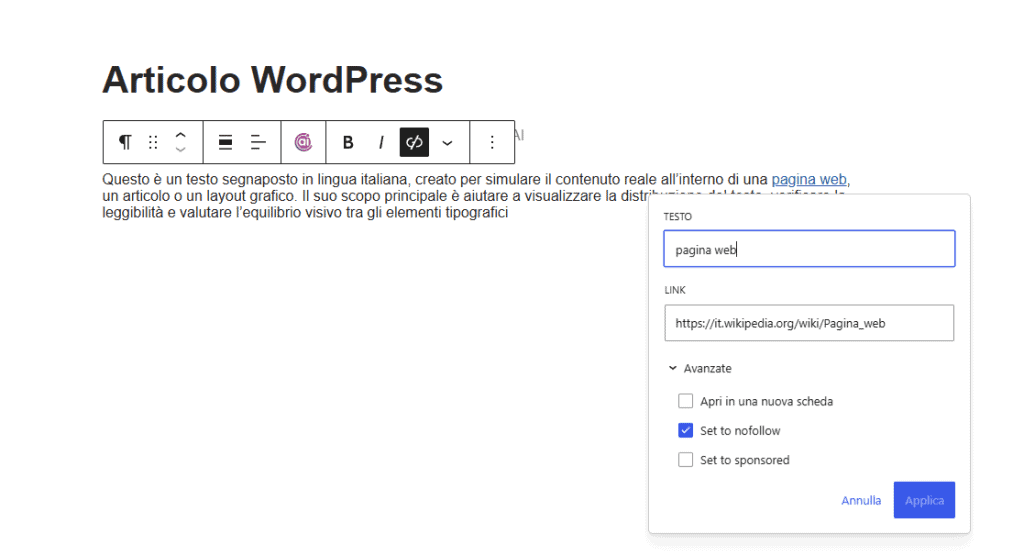The height and width of the screenshot is (555, 1024).
Task: Click the Applica button
Action: click(x=924, y=500)
